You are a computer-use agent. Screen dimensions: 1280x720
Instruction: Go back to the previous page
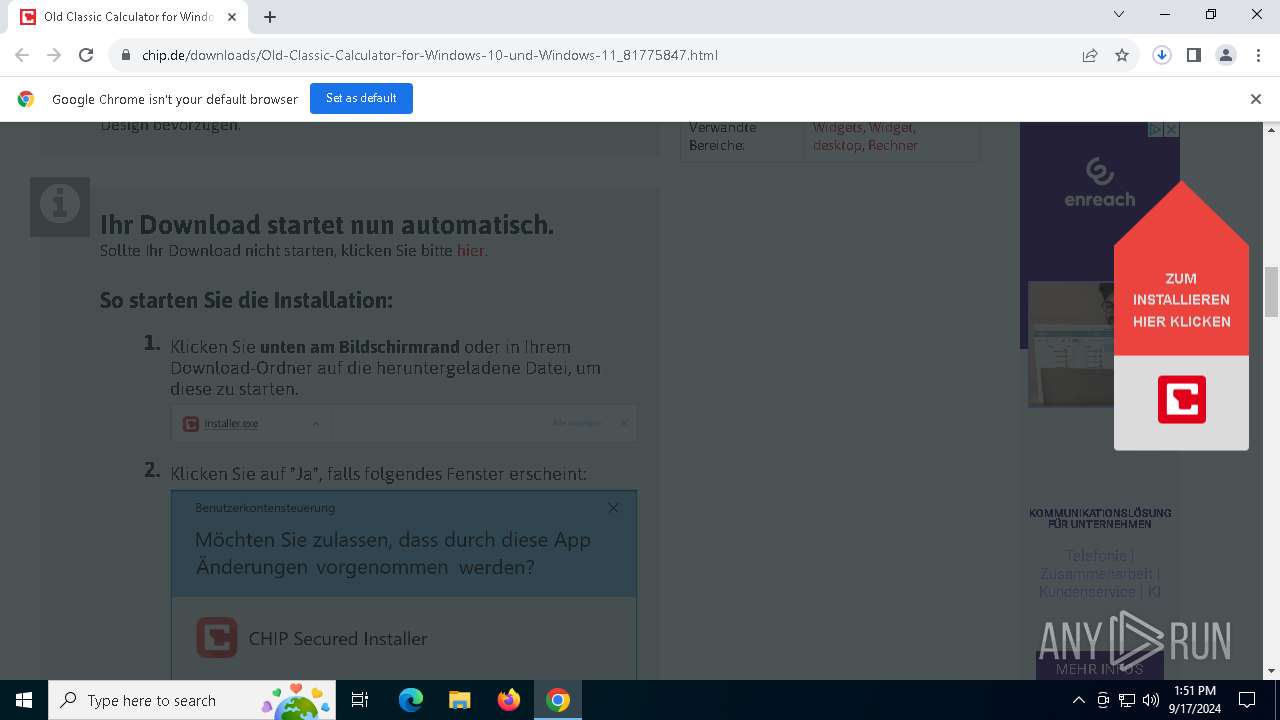pos(22,55)
